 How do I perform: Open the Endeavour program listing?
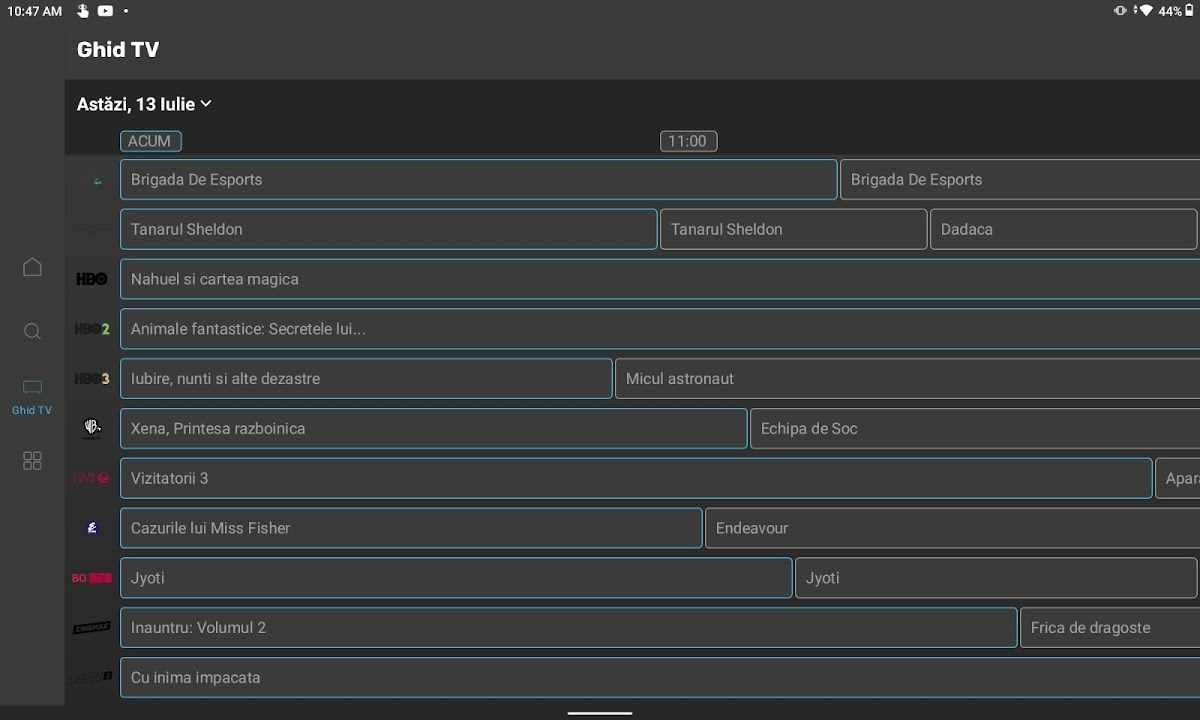click(951, 528)
